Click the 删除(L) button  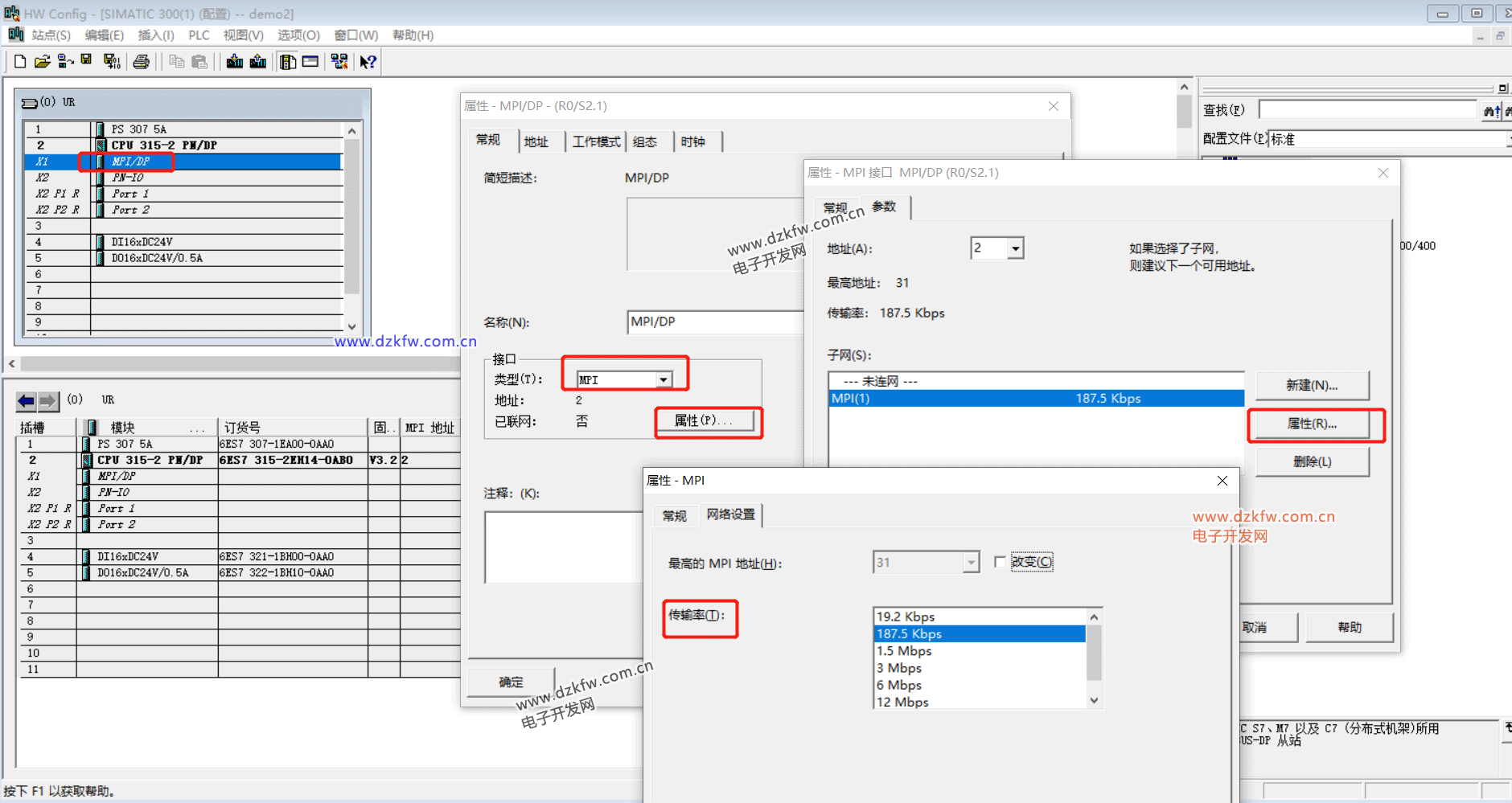pyautogui.click(x=1311, y=461)
